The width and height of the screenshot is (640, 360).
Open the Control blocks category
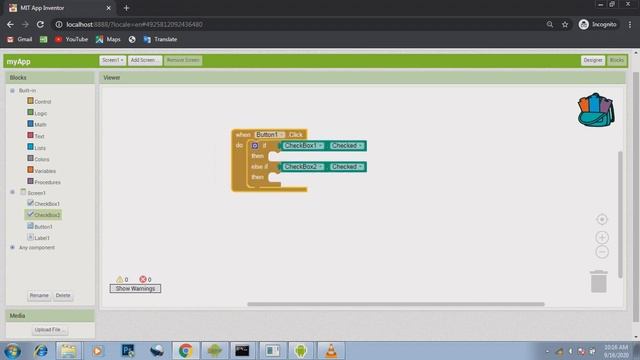pyautogui.click(x=39, y=101)
